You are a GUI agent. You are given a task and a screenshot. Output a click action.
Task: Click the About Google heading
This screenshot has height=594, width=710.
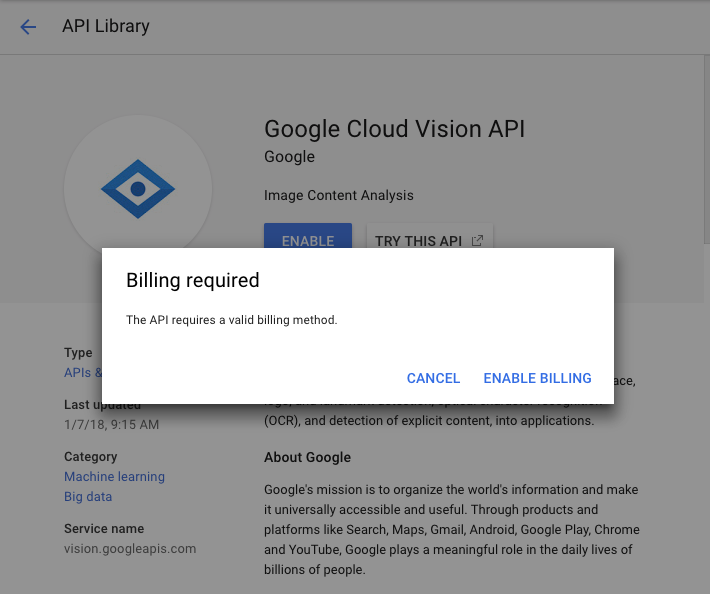click(x=307, y=457)
